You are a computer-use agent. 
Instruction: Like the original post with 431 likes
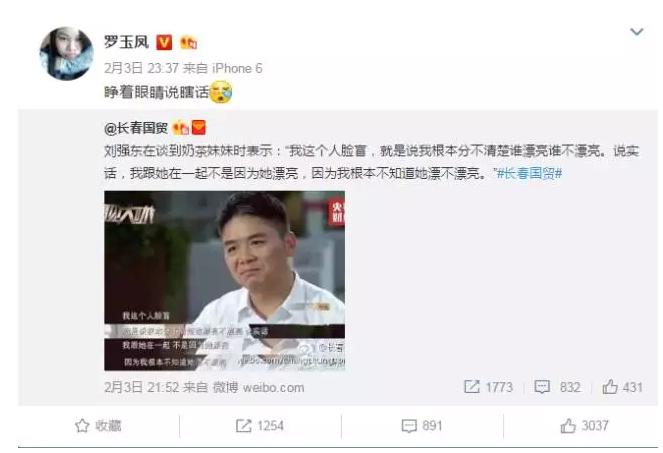[x=622, y=387]
